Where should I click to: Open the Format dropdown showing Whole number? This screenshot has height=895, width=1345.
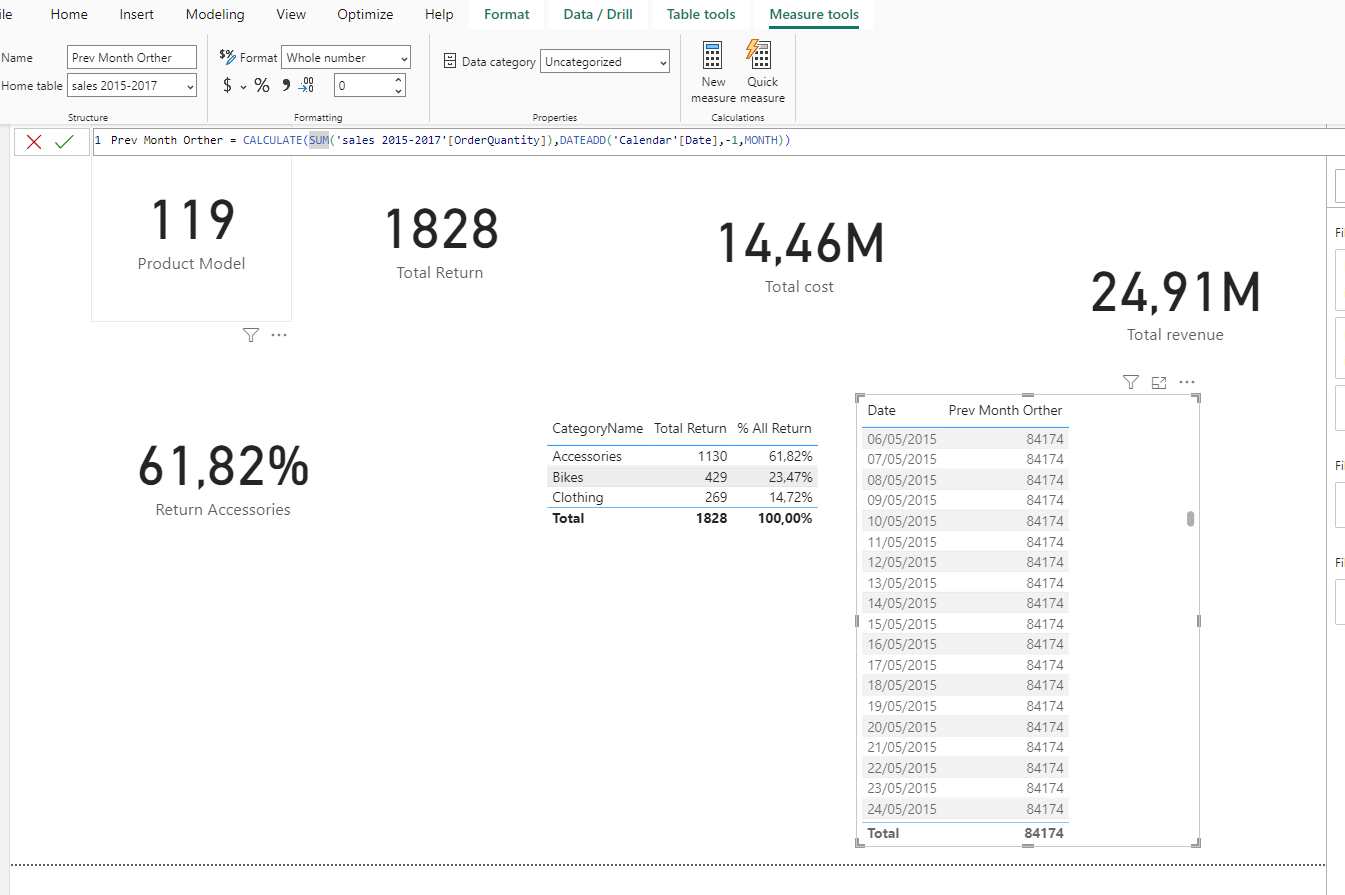click(346, 58)
